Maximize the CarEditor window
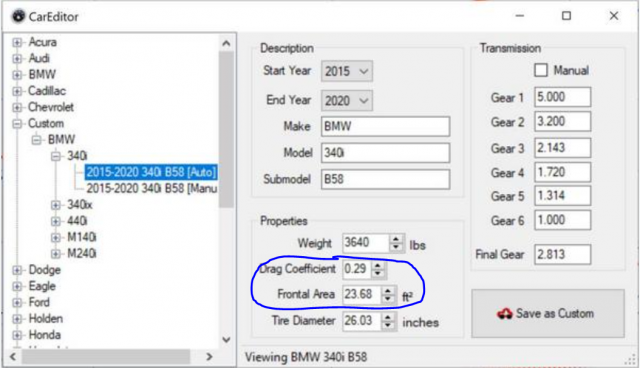The width and height of the screenshot is (640, 368). [567, 16]
